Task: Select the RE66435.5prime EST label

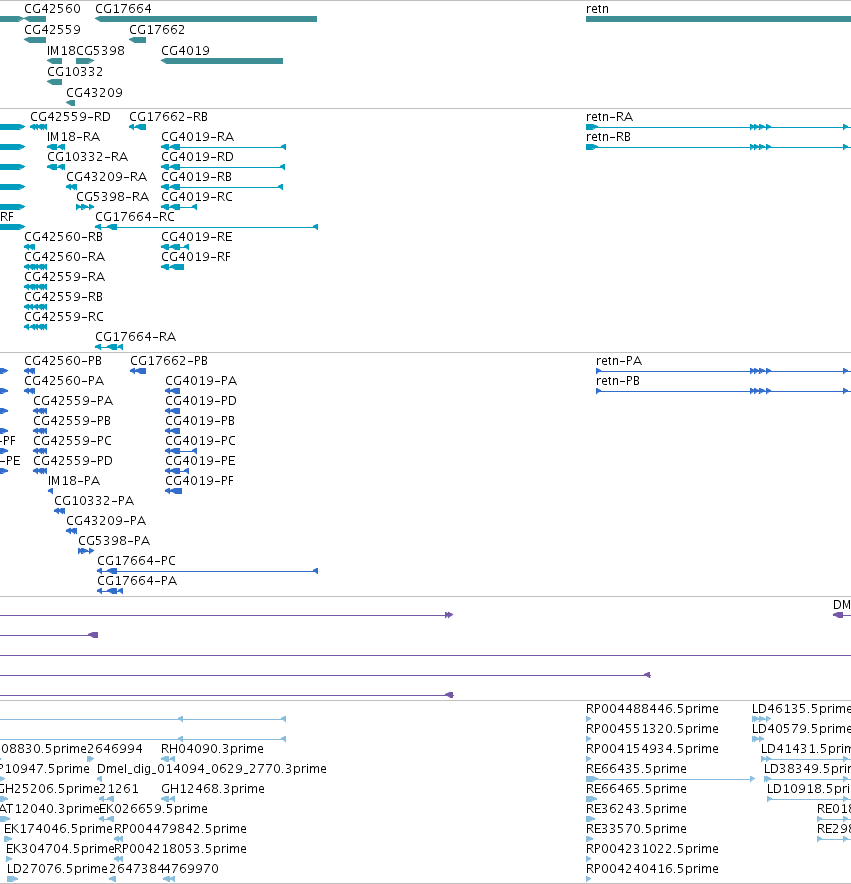Action: 637,769
